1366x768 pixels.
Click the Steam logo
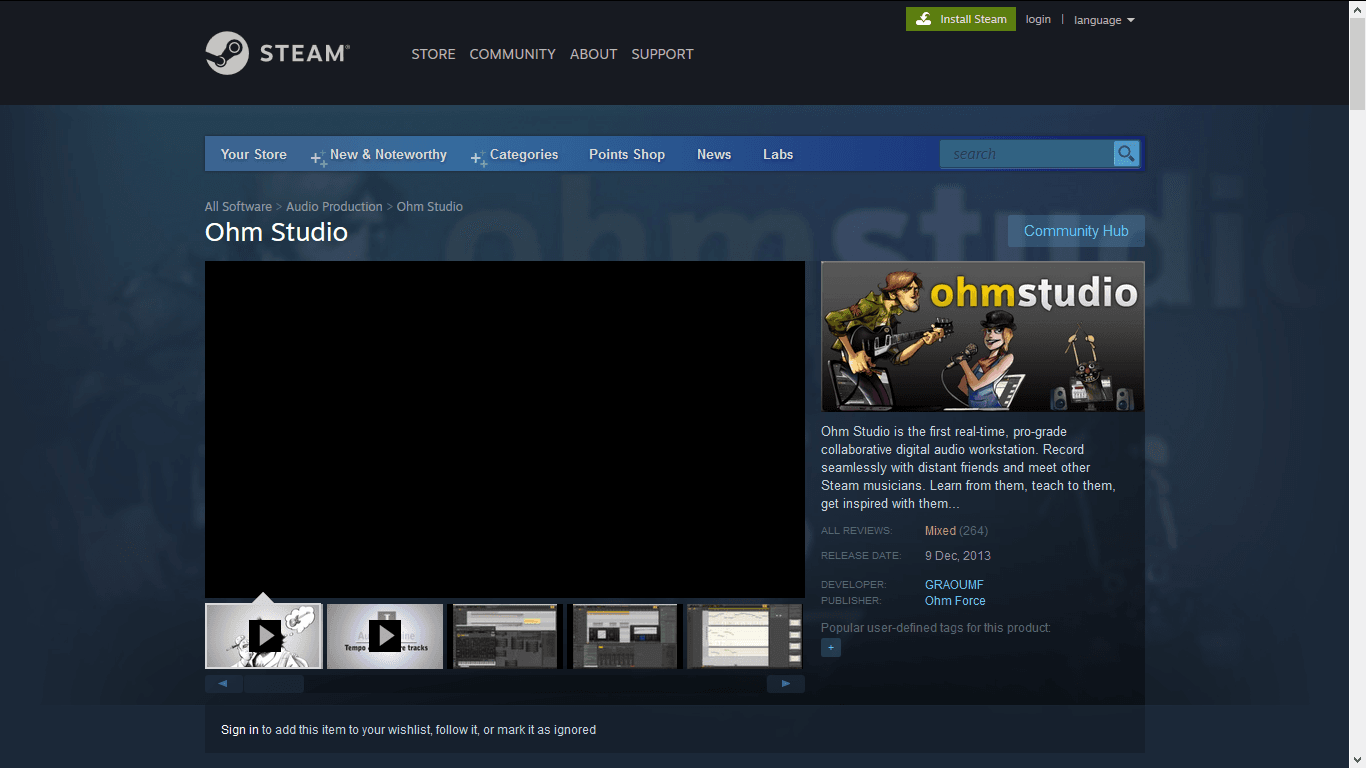click(x=277, y=53)
